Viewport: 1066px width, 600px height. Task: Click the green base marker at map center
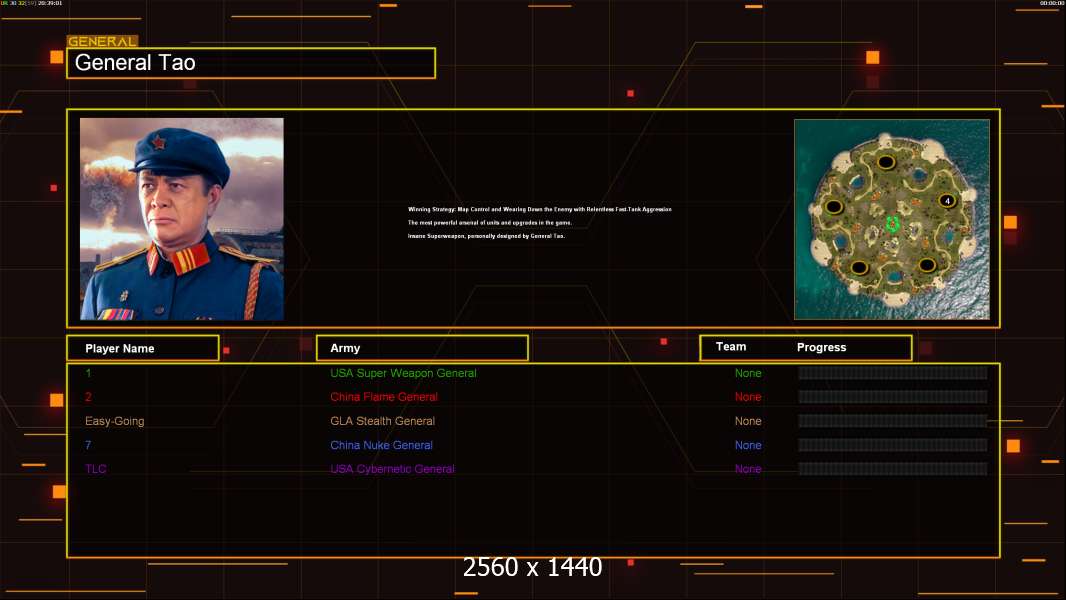pyautogui.click(x=893, y=224)
